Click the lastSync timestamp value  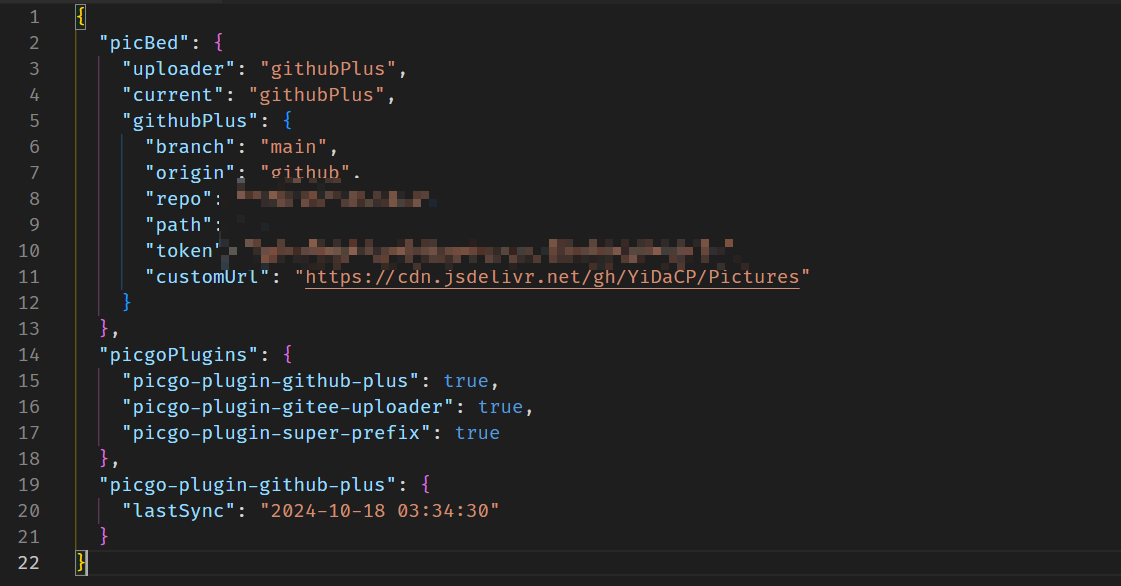pyautogui.click(x=380, y=510)
